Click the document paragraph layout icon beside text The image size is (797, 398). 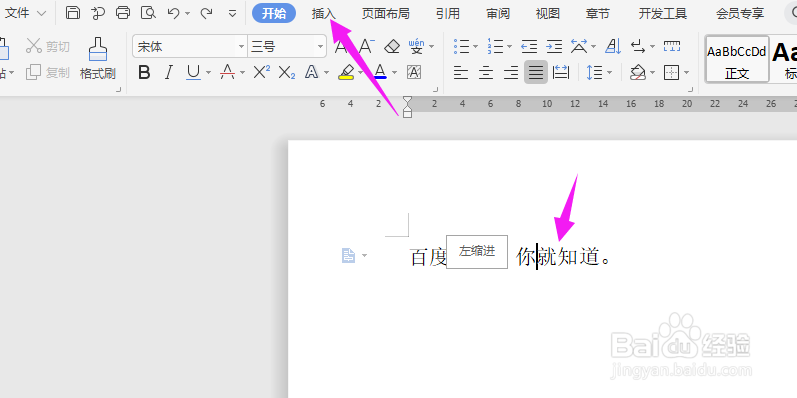348,256
